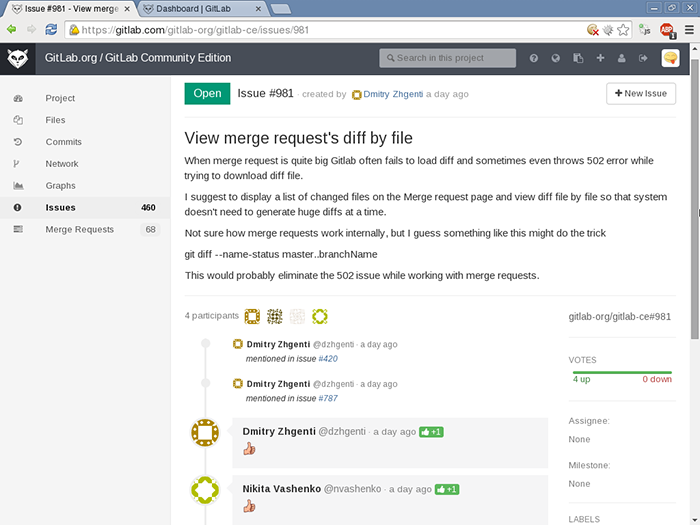
Task: Click GitLab.org / GitLab Community Edition title
Action: coord(138,58)
